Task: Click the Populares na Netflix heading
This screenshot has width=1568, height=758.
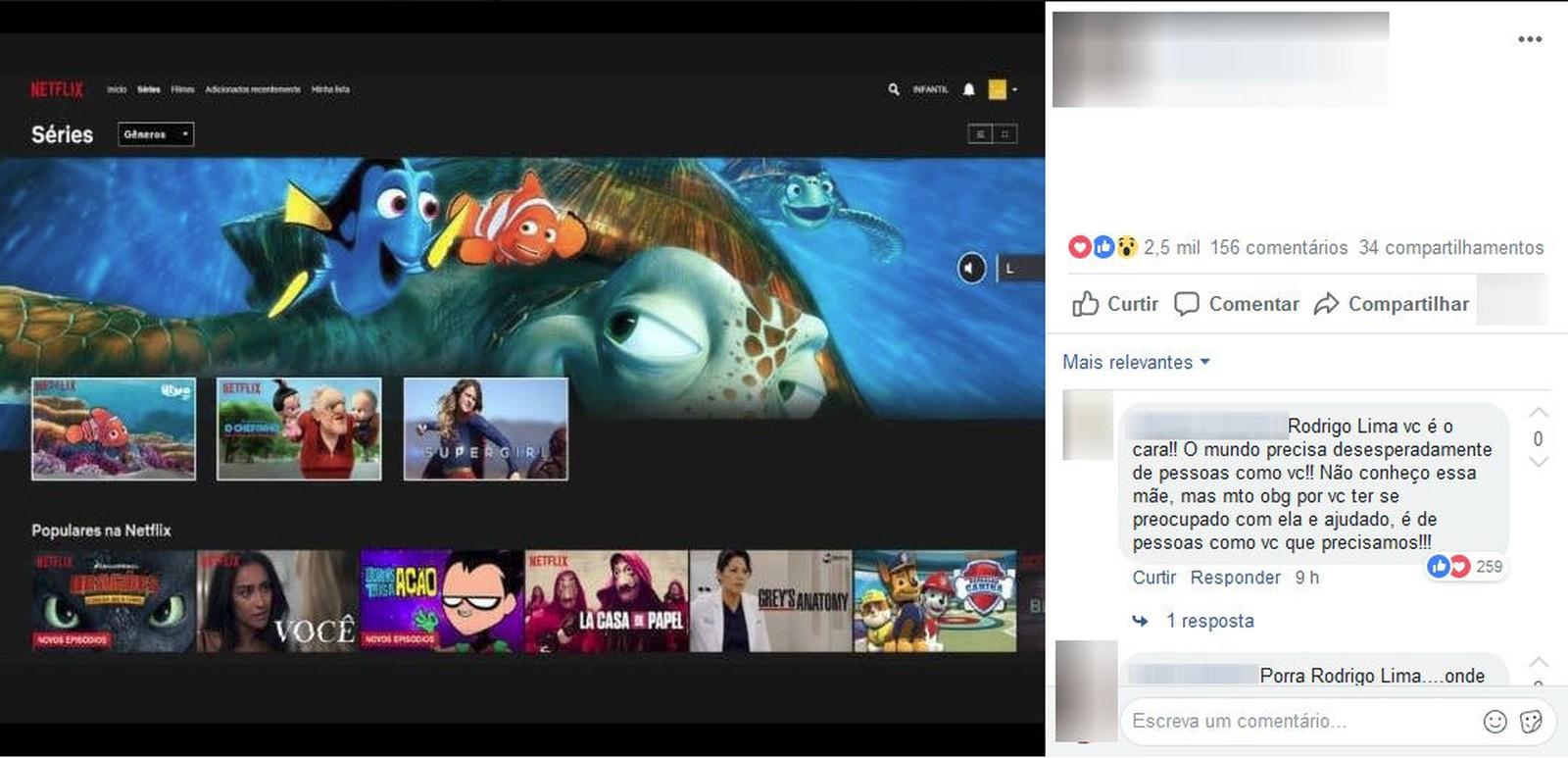Action: (101, 531)
